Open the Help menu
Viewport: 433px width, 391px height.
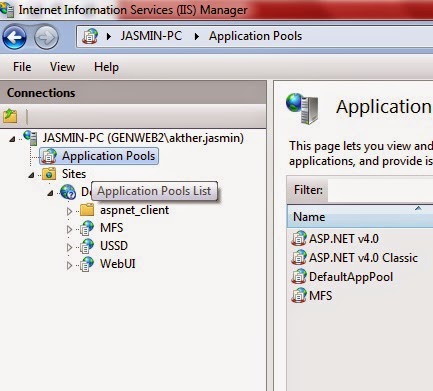(x=106, y=67)
